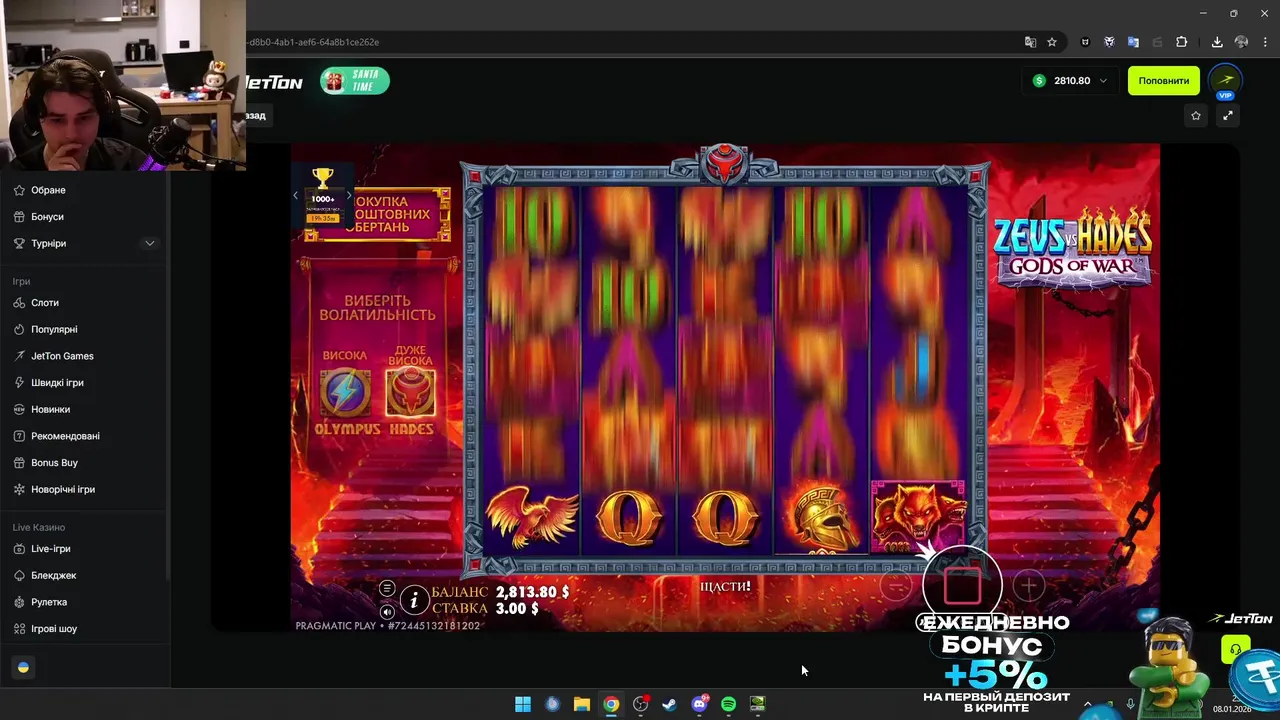Open browser downloads icon
Viewport: 1280px width, 720px height.
(x=1217, y=42)
